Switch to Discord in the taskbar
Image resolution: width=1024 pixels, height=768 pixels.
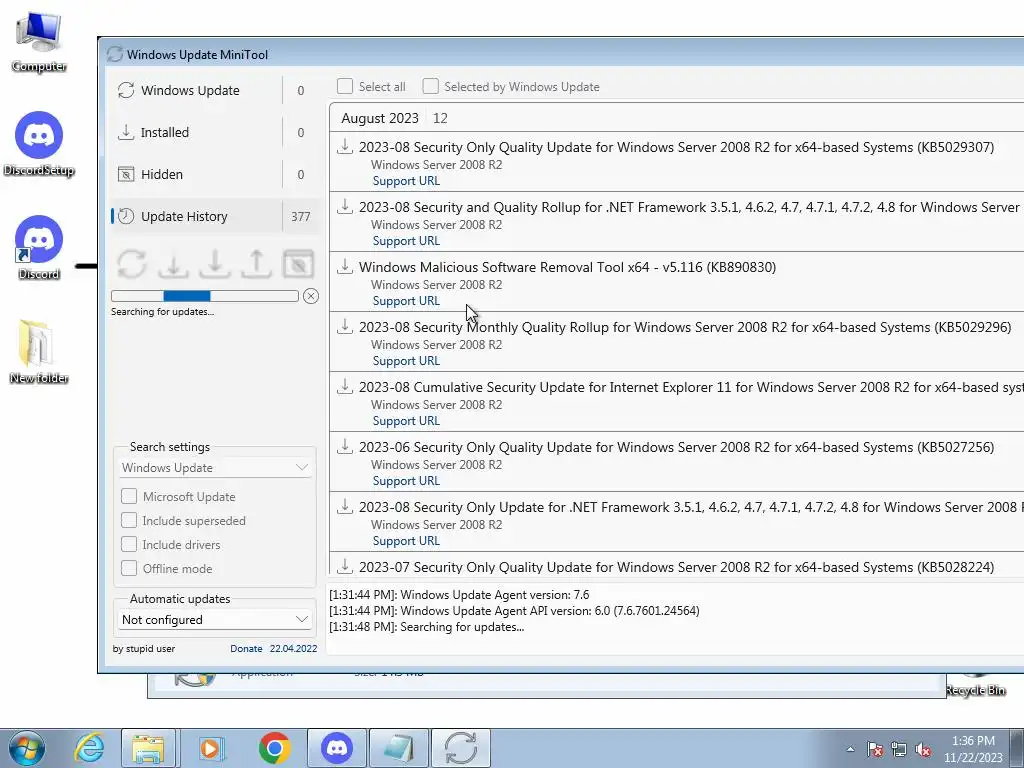(x=337, y=748)
